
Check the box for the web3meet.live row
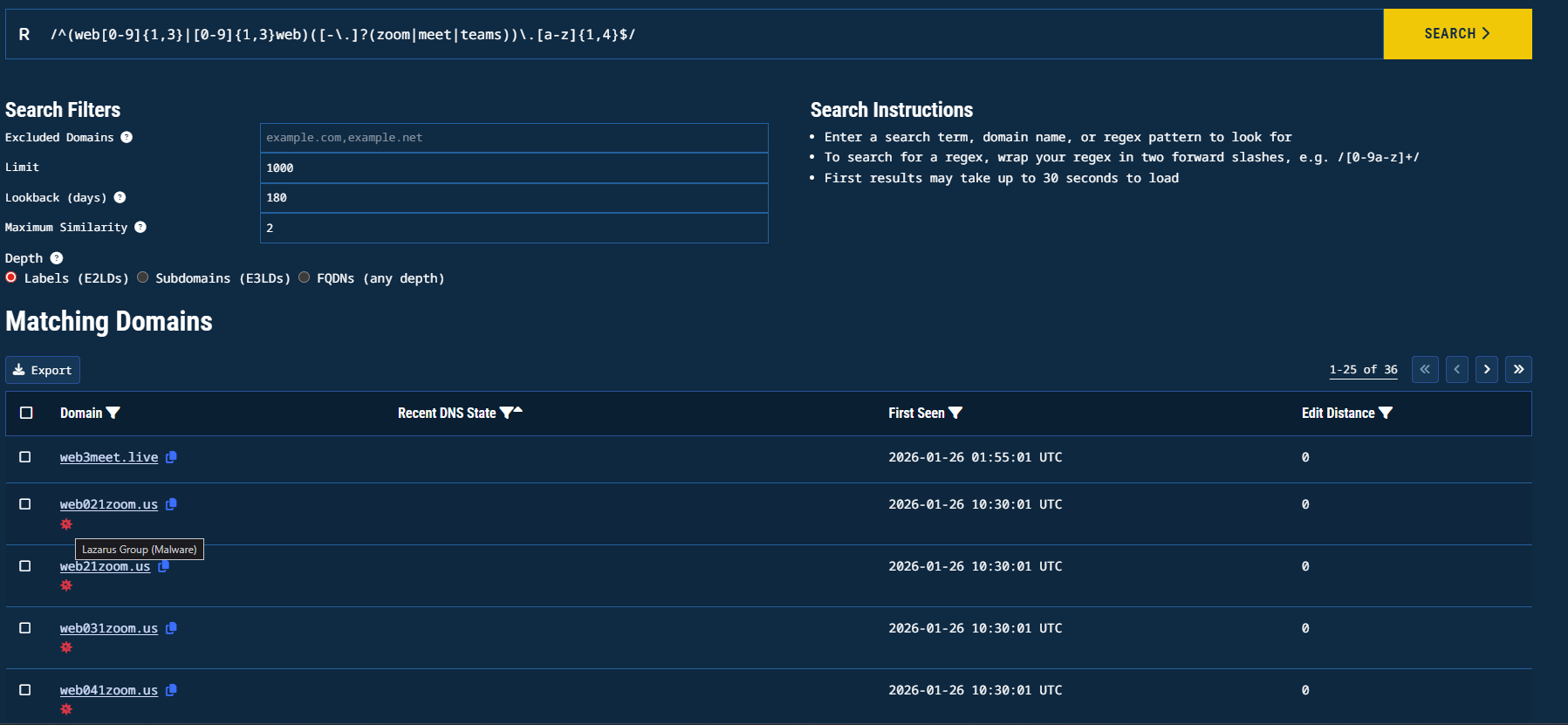[25, 457]
